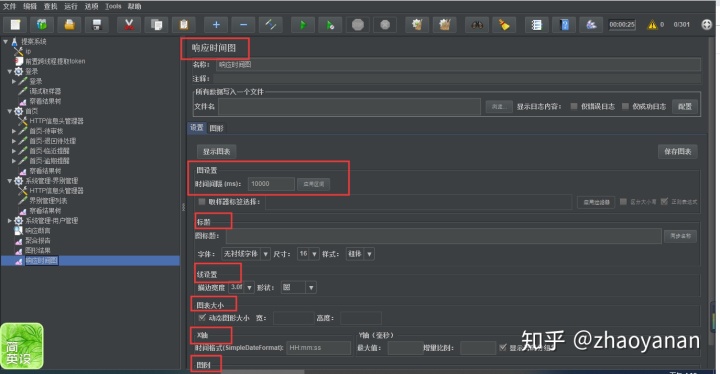This screenshot has height=374, width=720.
Task: Click the Paste clipboard icon
Action: pyautogui.click(x=184, y=24)
